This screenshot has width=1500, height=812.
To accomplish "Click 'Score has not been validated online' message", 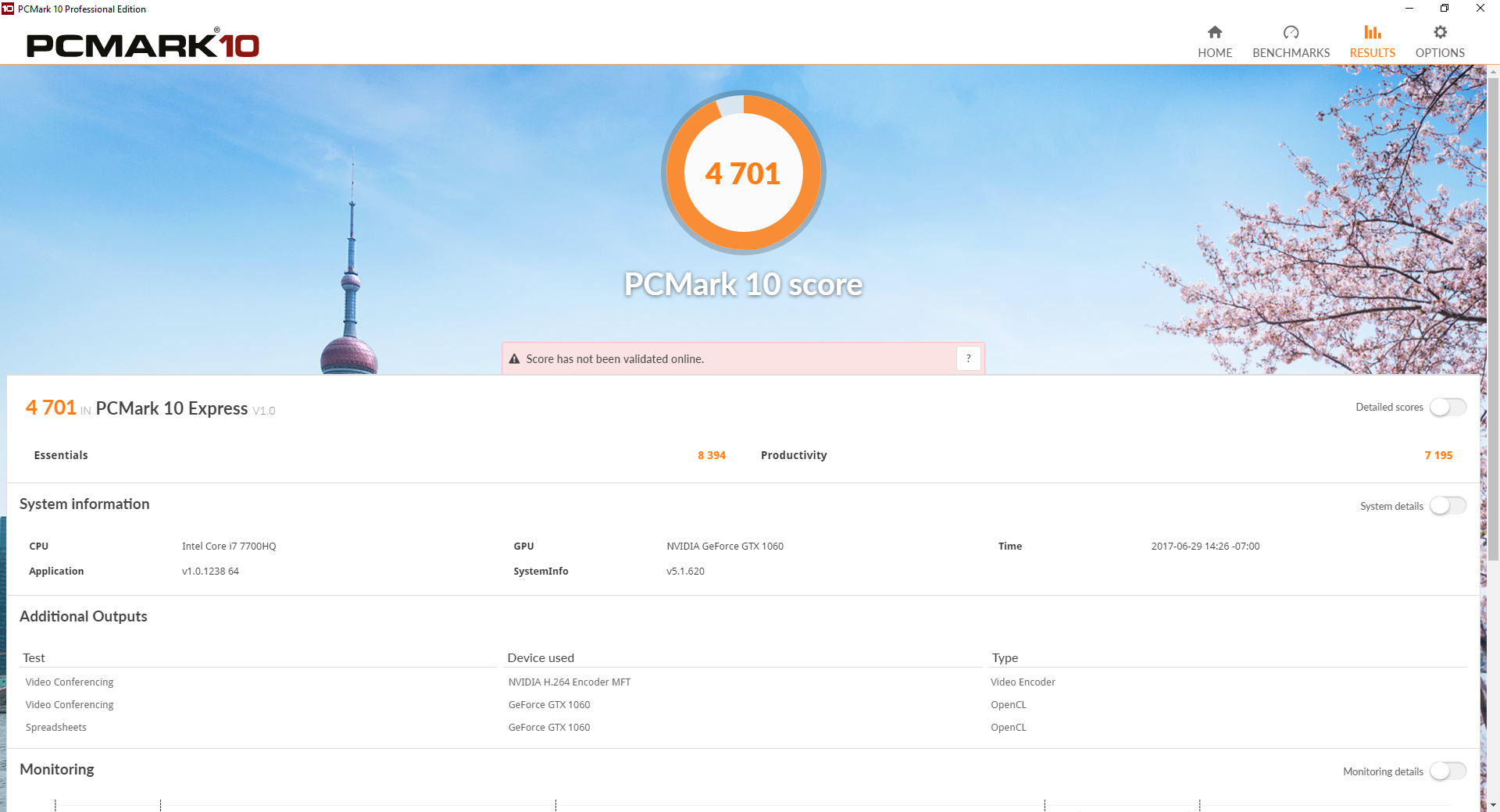I will tap(615, 359).
